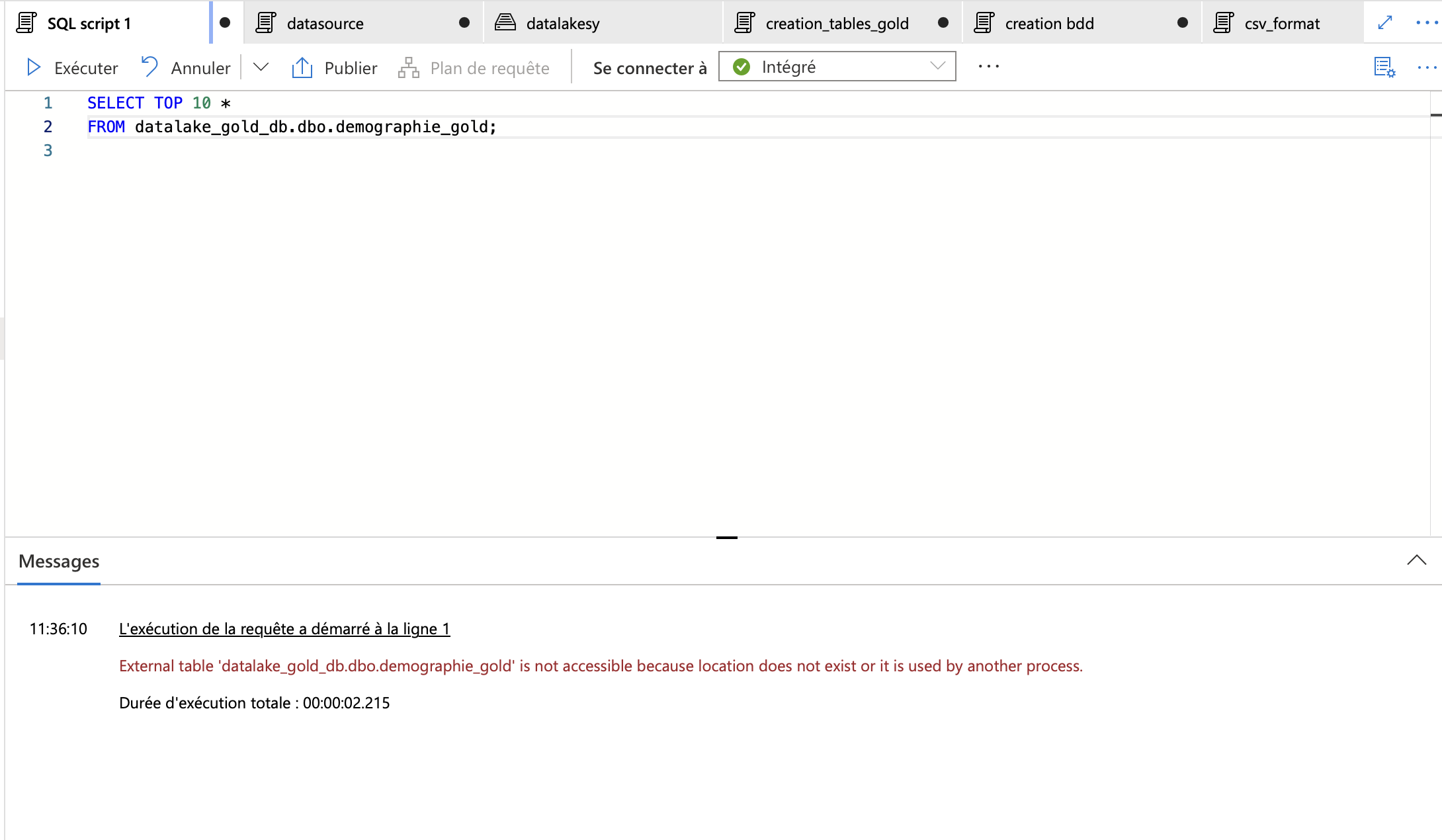This screenshot has height=840, width=1442.
Task: Open the tab bar ellipsis menu
Action: (x=1426, y=22)
